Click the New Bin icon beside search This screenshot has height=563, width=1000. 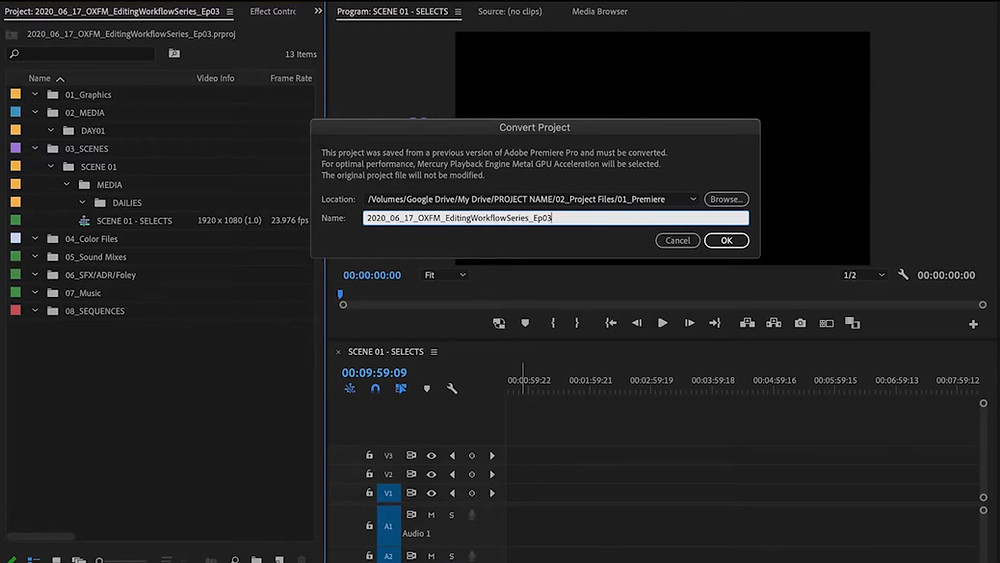click(174, 54)
